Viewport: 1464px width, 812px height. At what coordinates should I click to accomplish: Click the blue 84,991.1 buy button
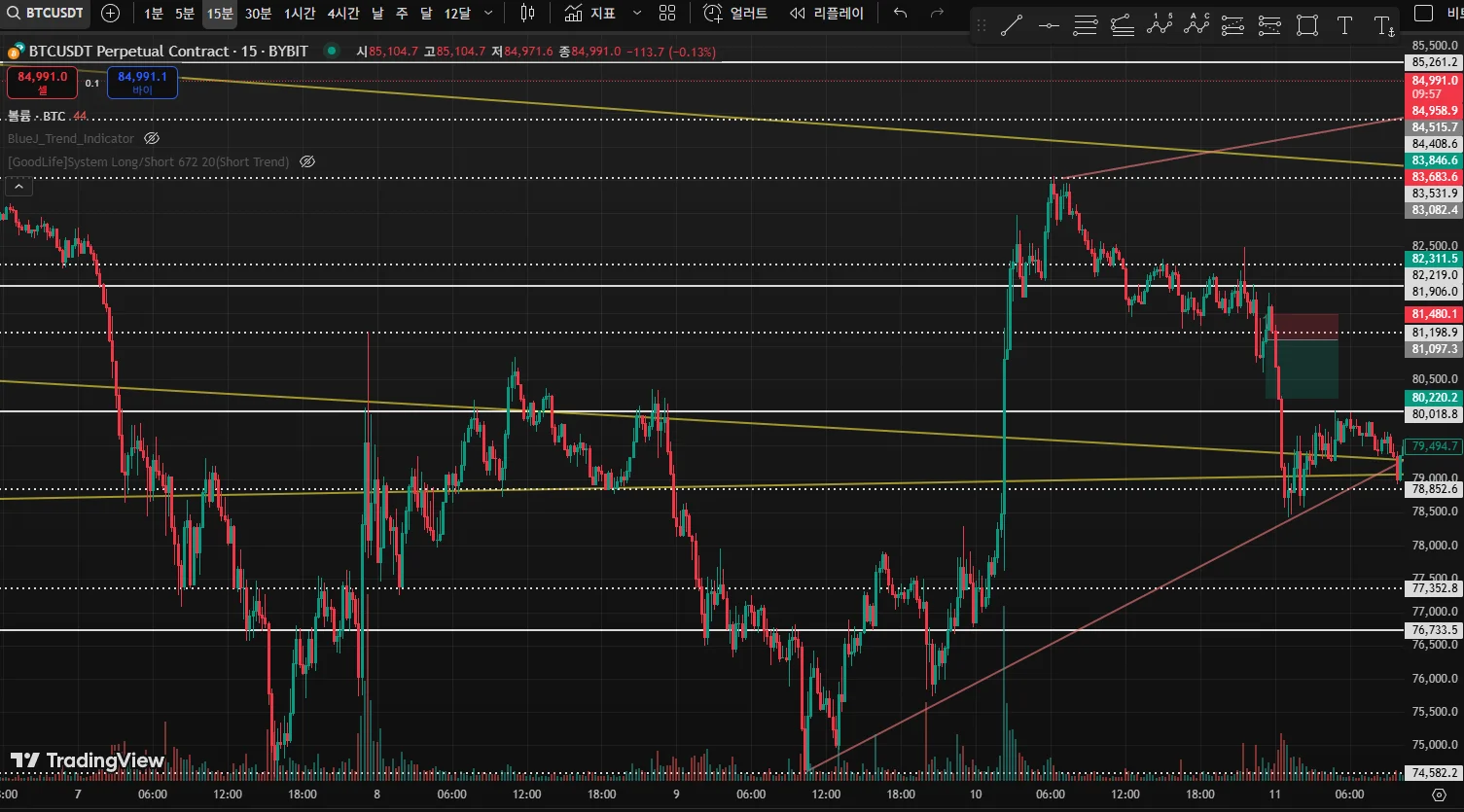[x=142, y=83]
